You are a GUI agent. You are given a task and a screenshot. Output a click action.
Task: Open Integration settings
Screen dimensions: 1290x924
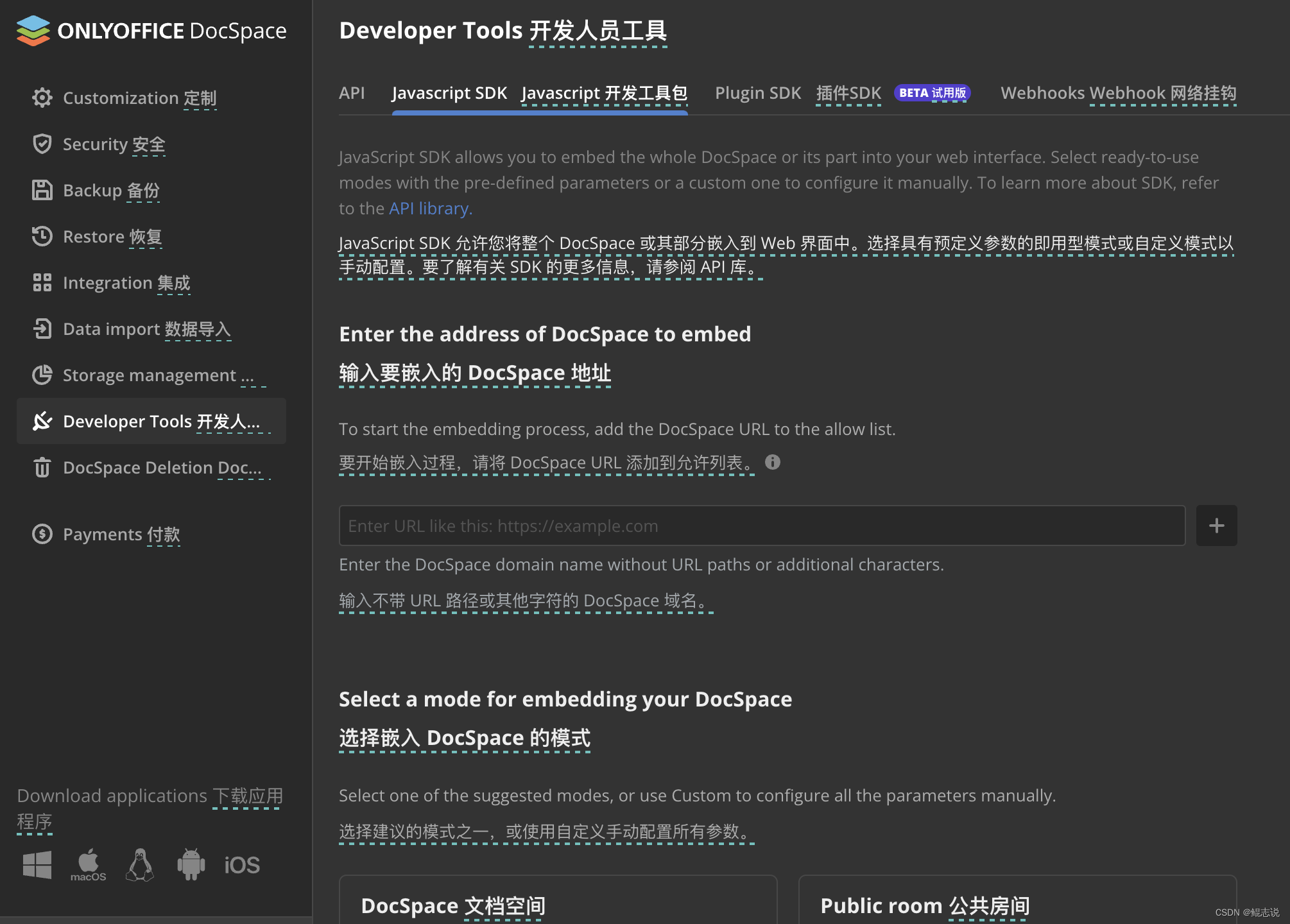click(151, 282)
